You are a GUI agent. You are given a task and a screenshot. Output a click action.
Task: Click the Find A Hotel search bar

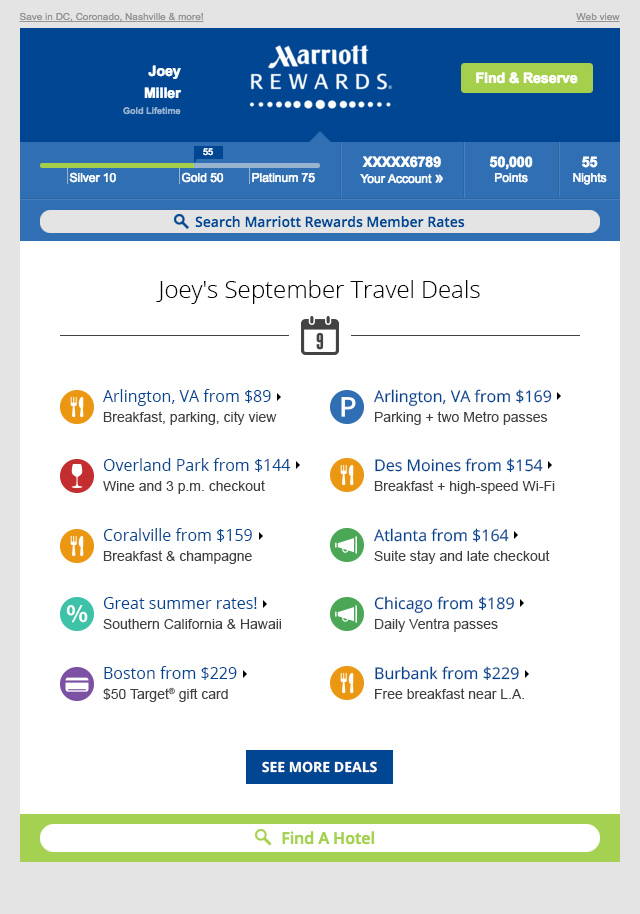320,838
